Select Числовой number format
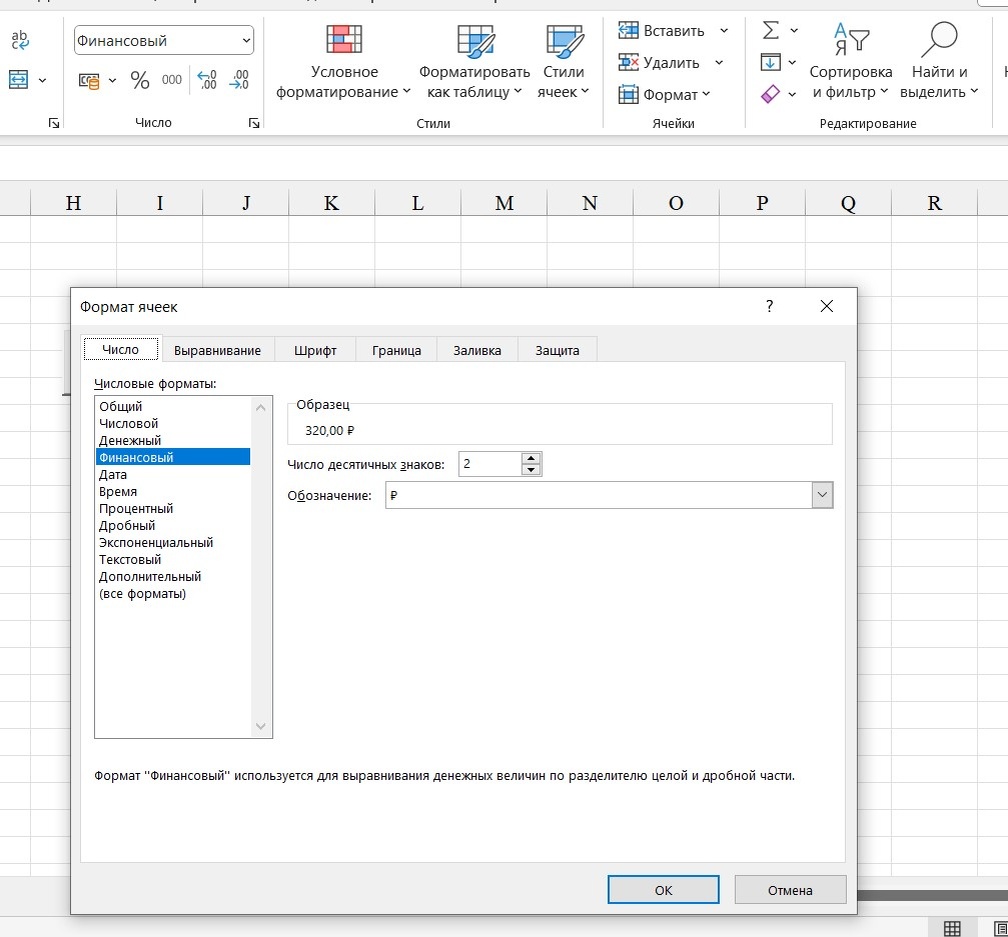The height and width of the screenshot is (937, 1008). pos(173,424)
